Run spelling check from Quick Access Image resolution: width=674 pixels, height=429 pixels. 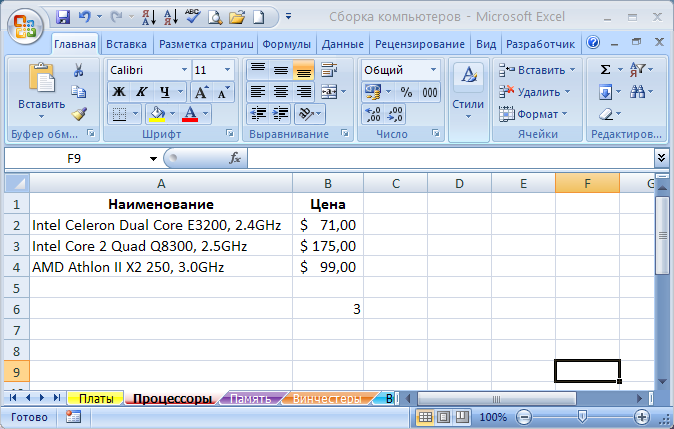(x=193, y=17)
